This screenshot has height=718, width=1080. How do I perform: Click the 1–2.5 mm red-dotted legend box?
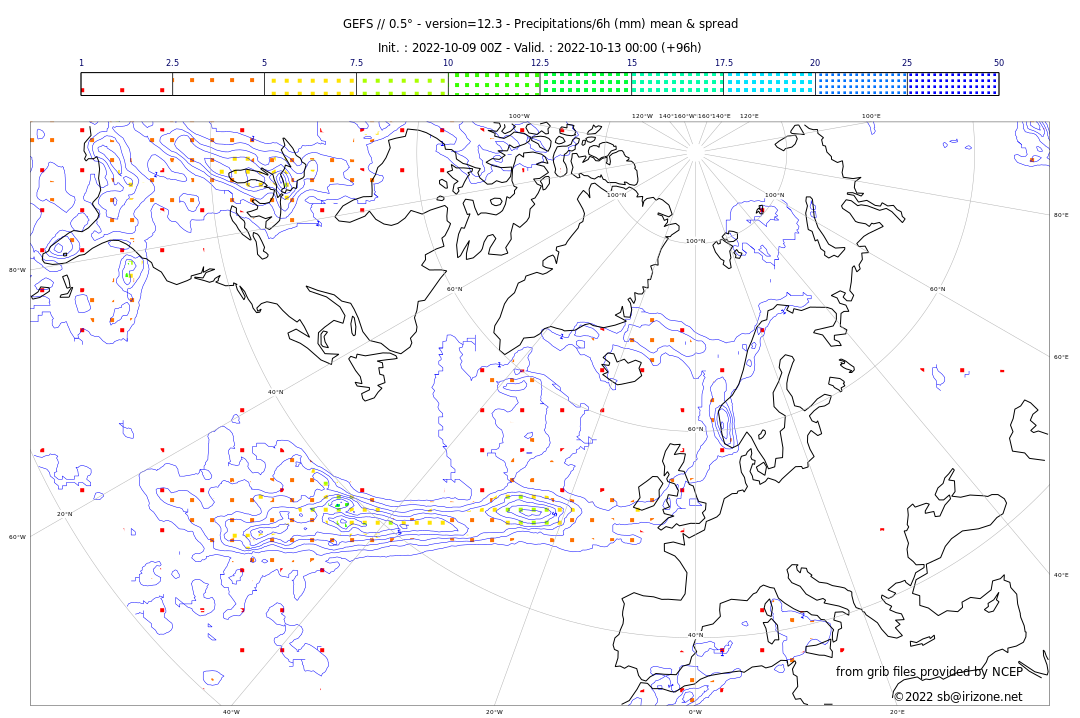tap(126, 84)
